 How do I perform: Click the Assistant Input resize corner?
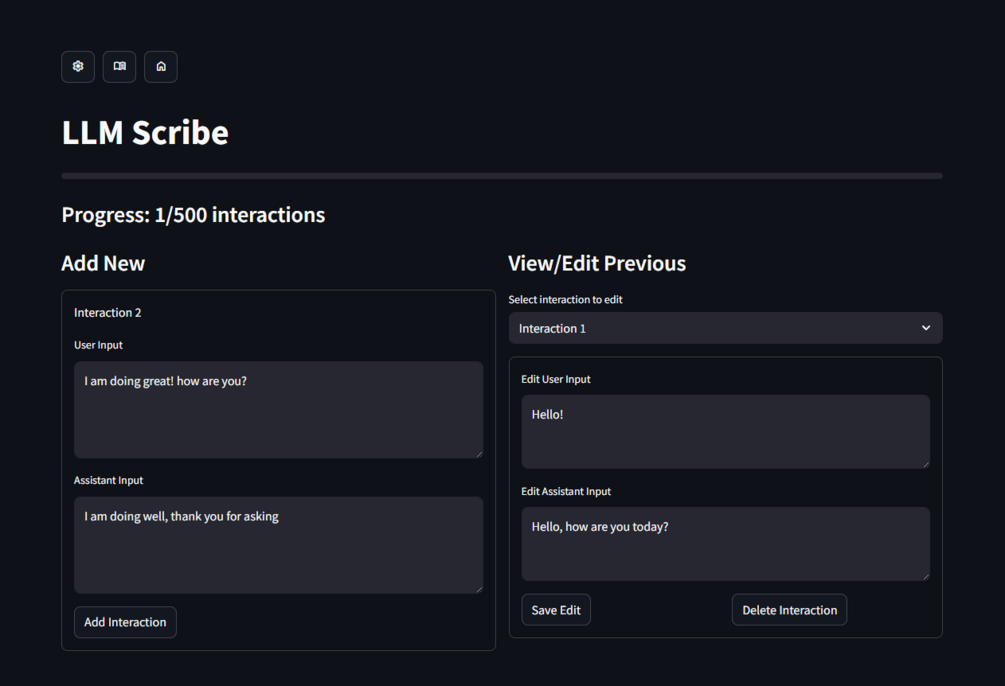(478, 588)
